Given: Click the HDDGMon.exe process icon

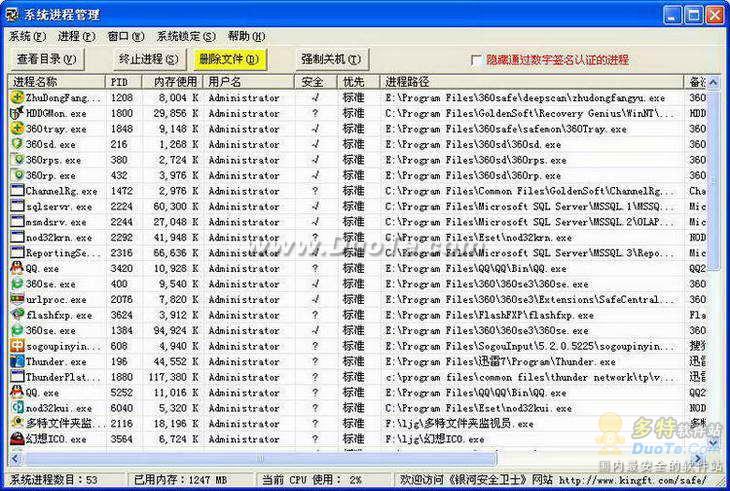Looking at the screenshot, I should pyautogui.click(x=17, y=113).
